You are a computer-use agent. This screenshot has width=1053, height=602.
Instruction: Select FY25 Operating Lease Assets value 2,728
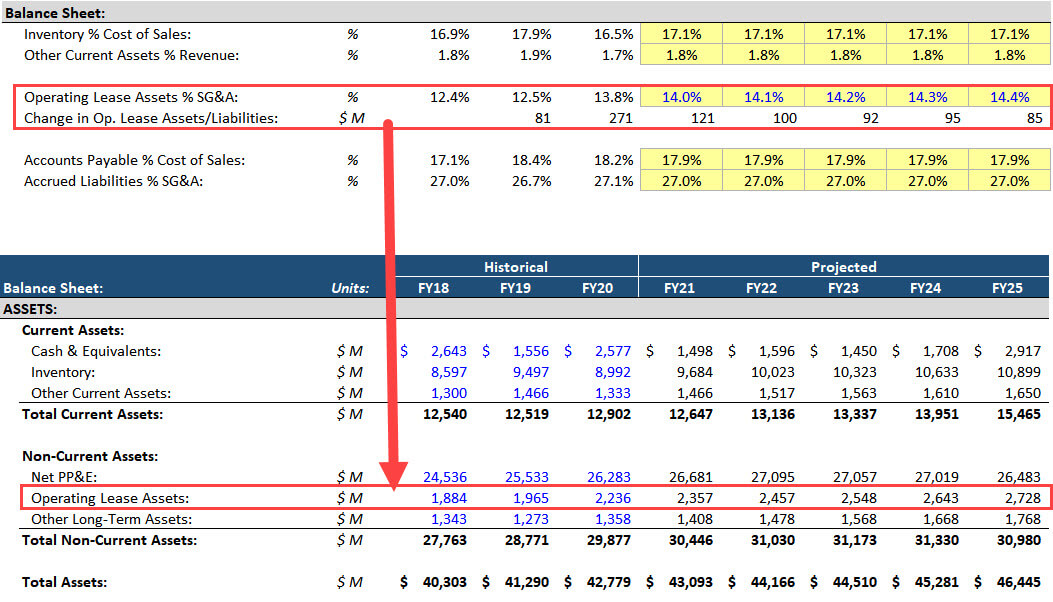[1023, 499]
